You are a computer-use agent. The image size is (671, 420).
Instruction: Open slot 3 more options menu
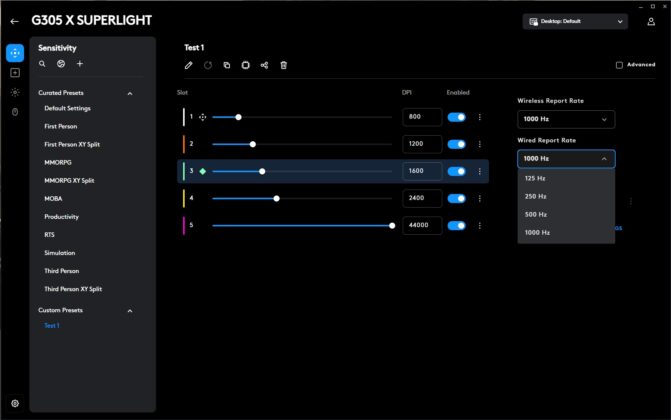[480, 171]
